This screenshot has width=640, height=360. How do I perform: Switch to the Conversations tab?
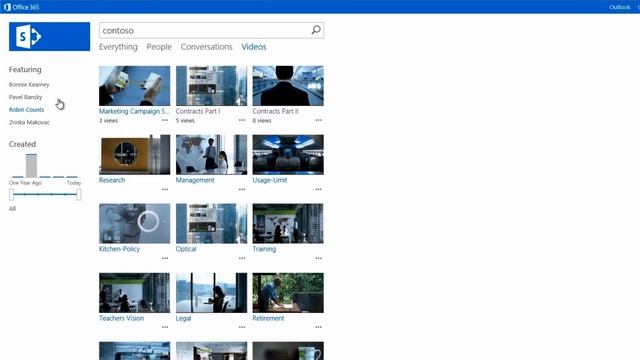pyautogui.click(x=207, y=47)
